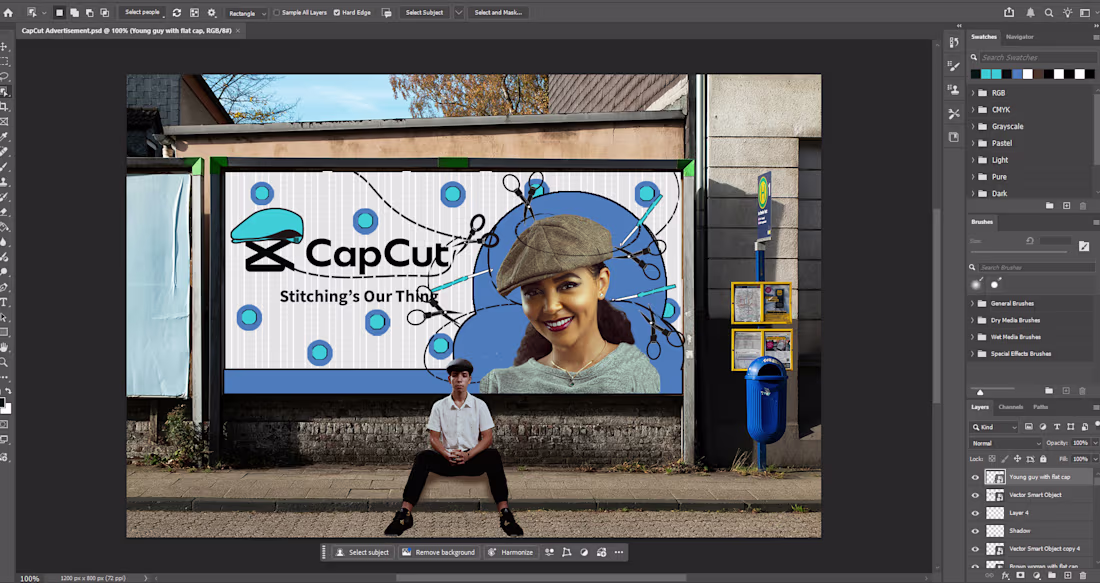Screen dimensions: 1100x583
Task: Toggle lock transparent pixels in Layers
Action: point(992,459)
